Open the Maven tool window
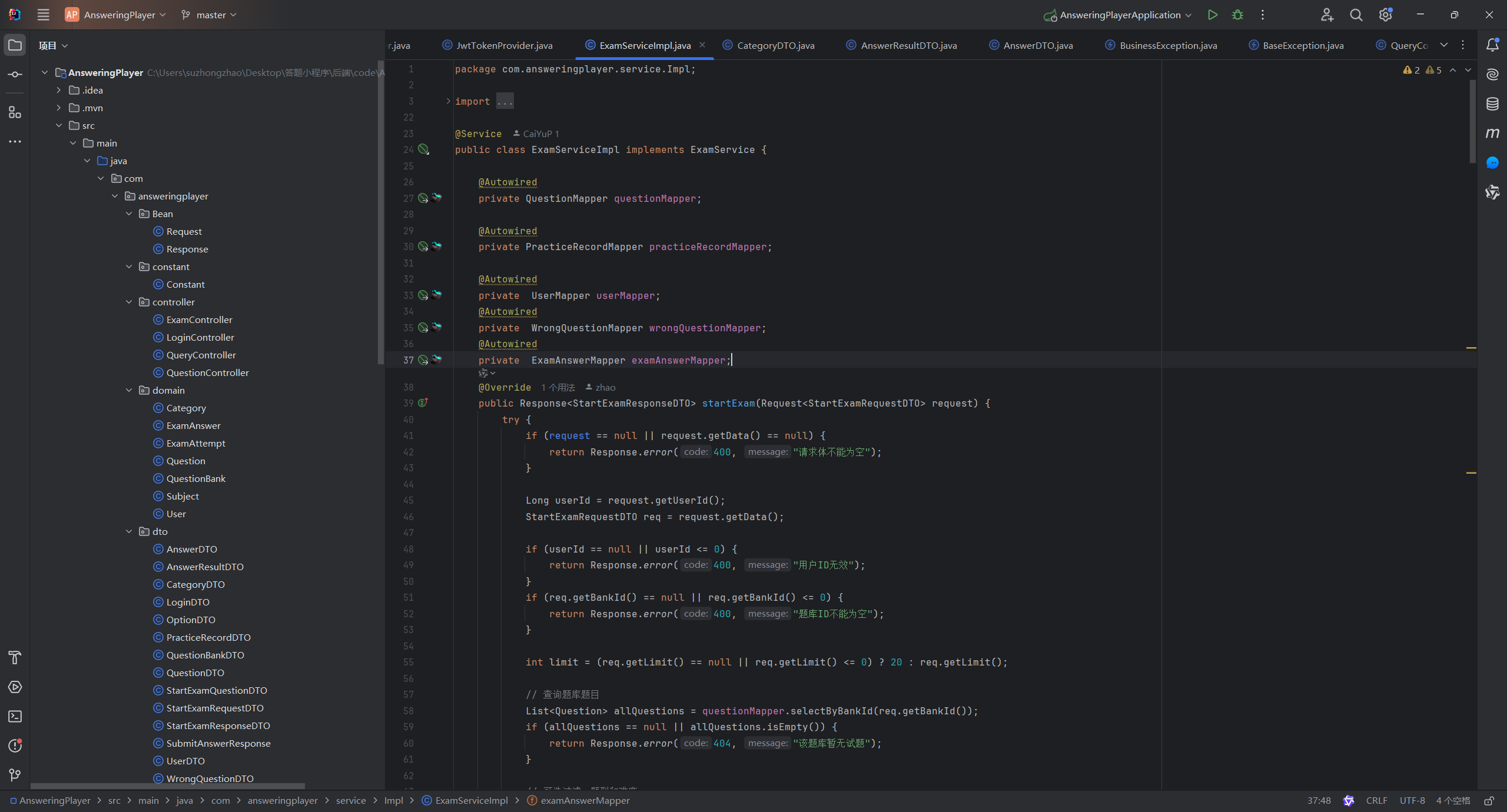This screenshot has width=1507, height=812. click(x=1492, y=134)
